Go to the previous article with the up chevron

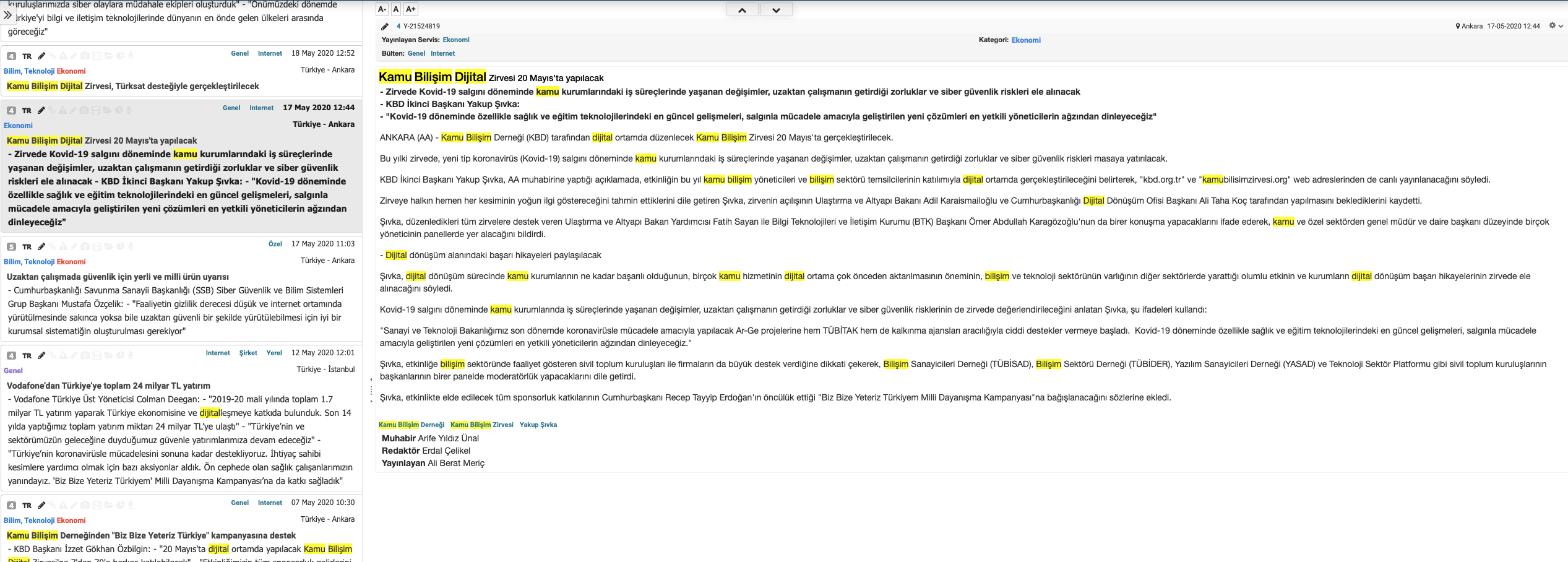[x=742, y=10]
